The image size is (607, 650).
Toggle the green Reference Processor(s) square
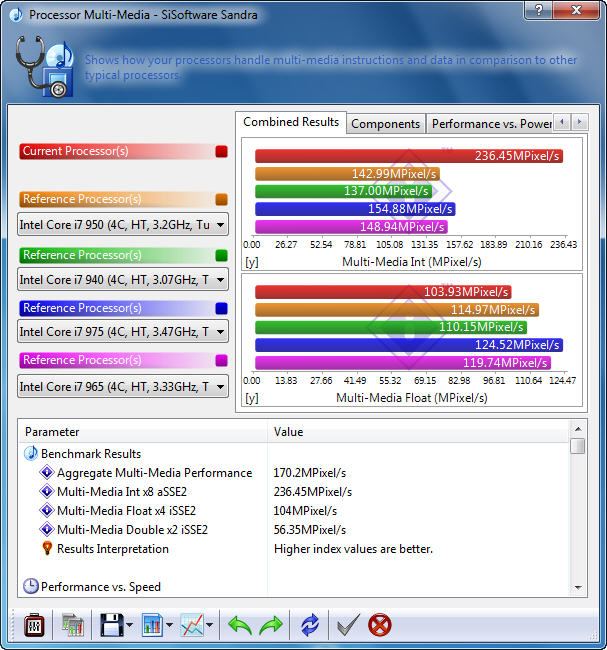[x=221, y=255]
